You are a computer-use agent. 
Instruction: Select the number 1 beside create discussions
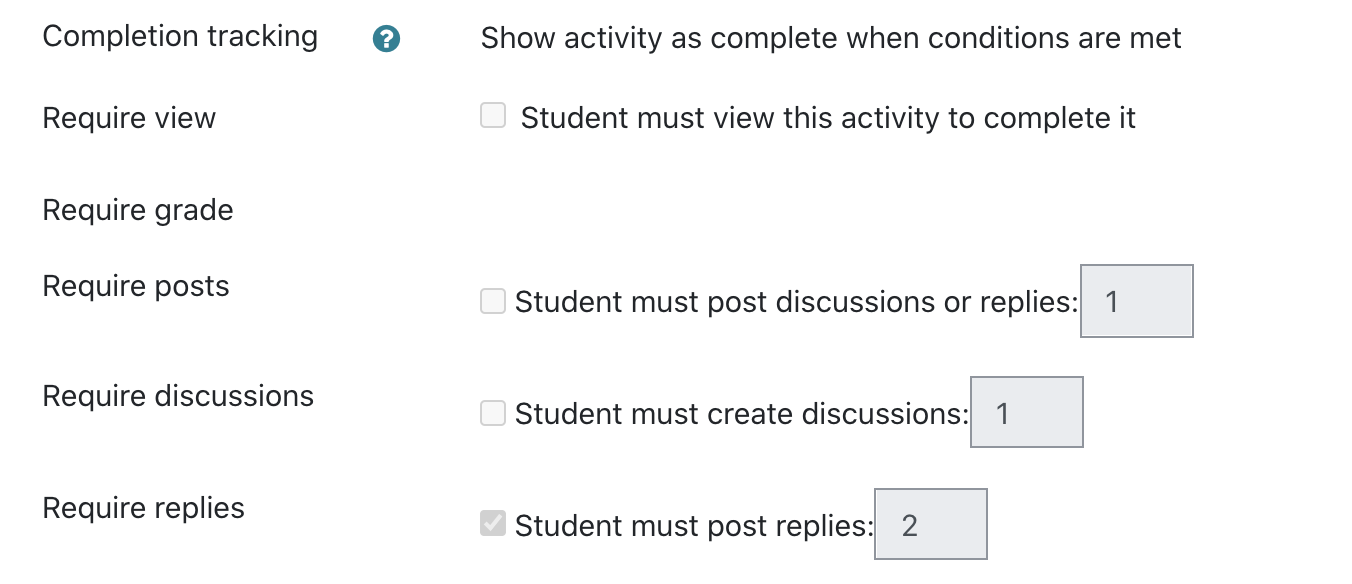coord(1003,413)
